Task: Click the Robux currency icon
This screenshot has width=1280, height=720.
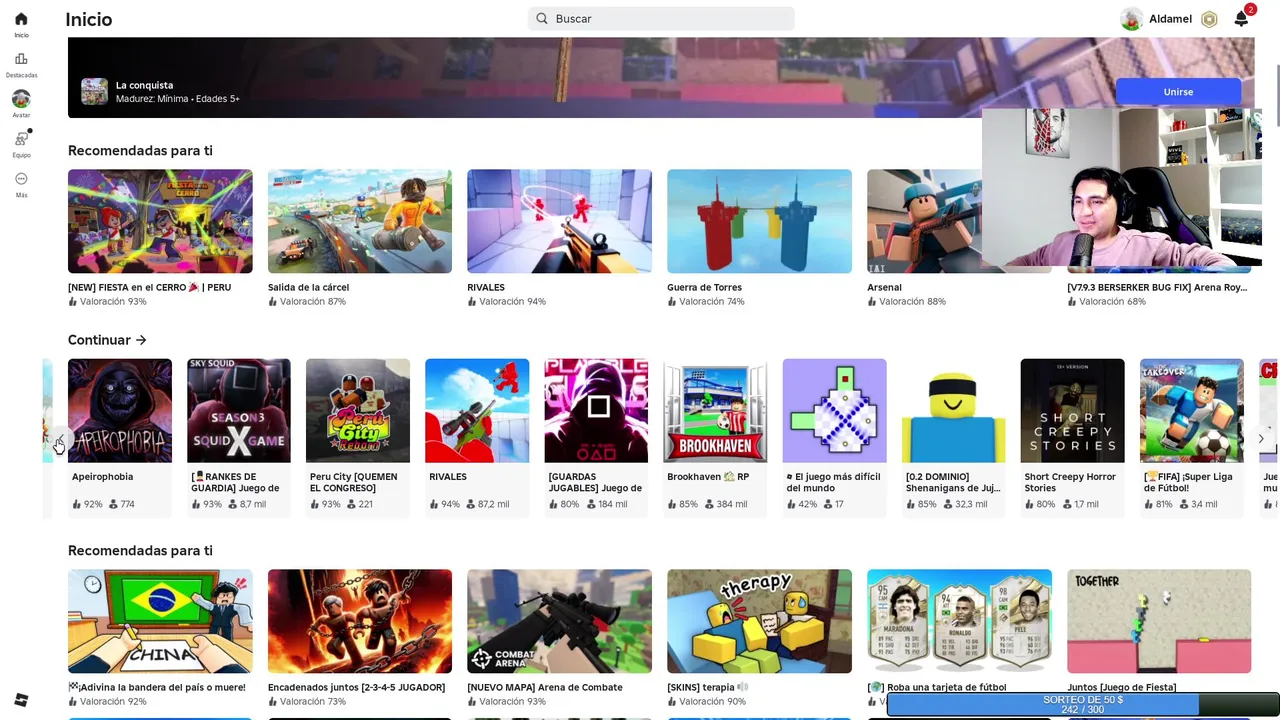Action: pyautogui.click(x=1209, y=19)
